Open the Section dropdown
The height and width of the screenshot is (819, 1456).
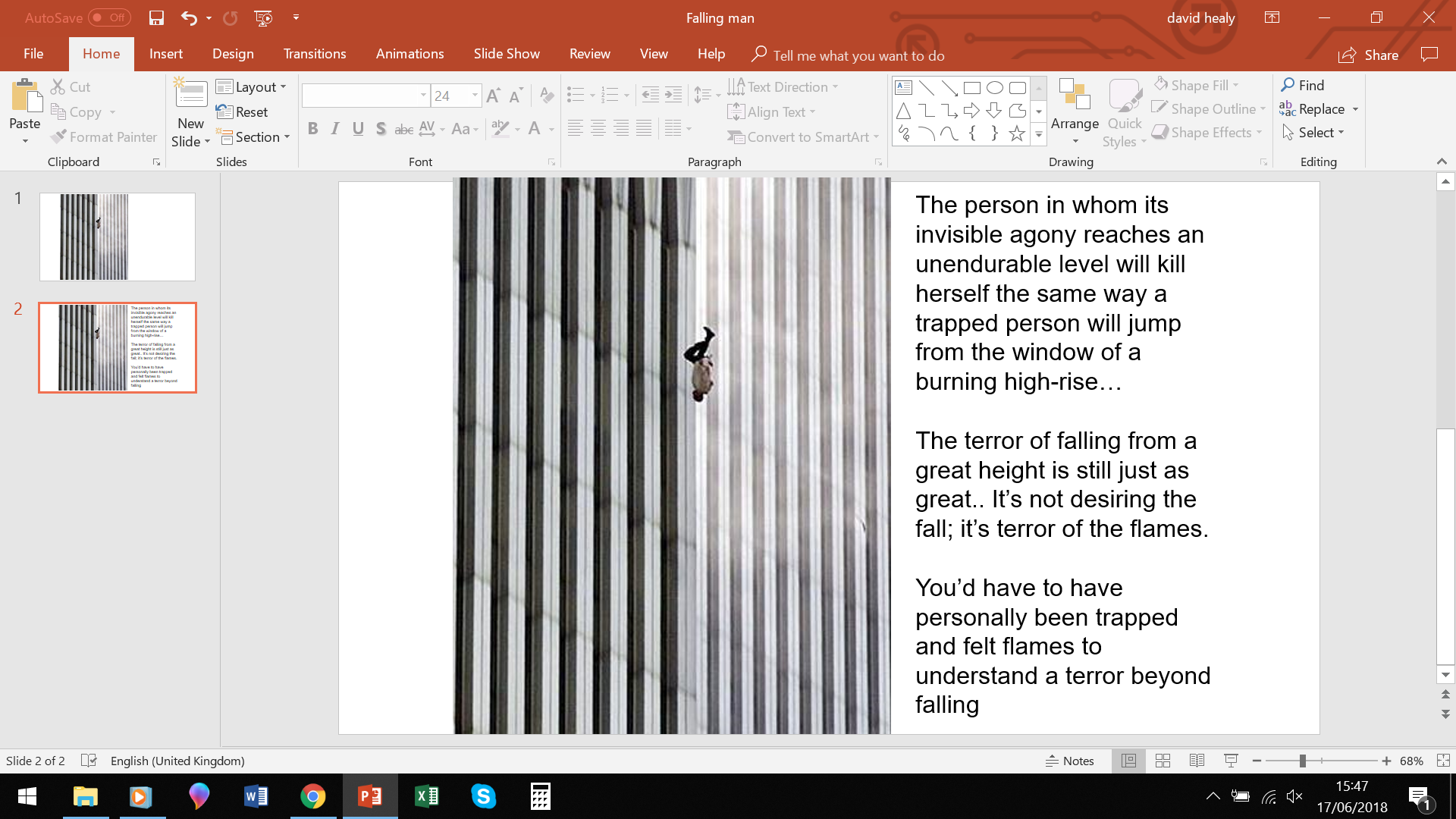tap(253, 137)
